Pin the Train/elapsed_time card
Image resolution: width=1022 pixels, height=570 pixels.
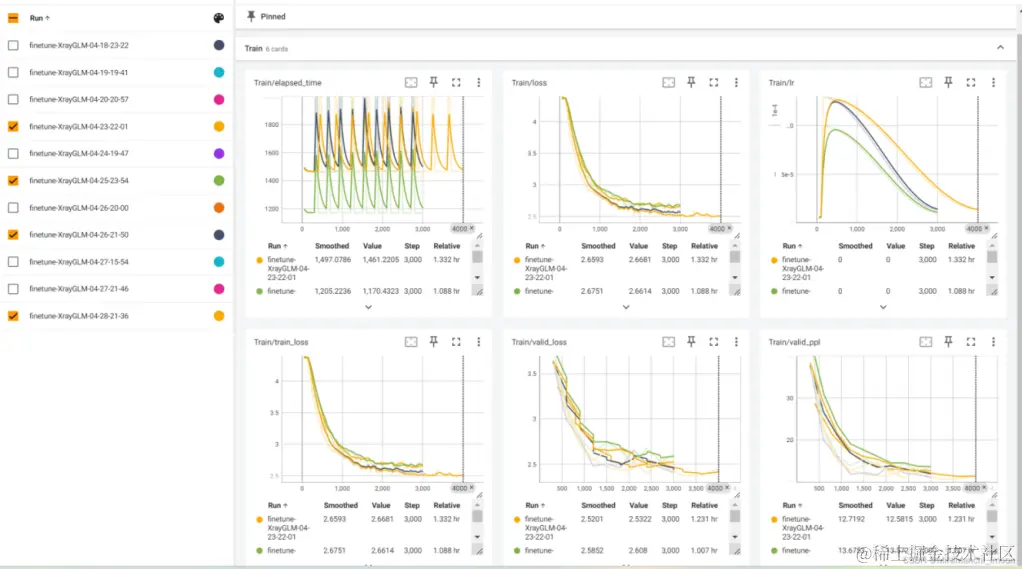tap(433, 82)
